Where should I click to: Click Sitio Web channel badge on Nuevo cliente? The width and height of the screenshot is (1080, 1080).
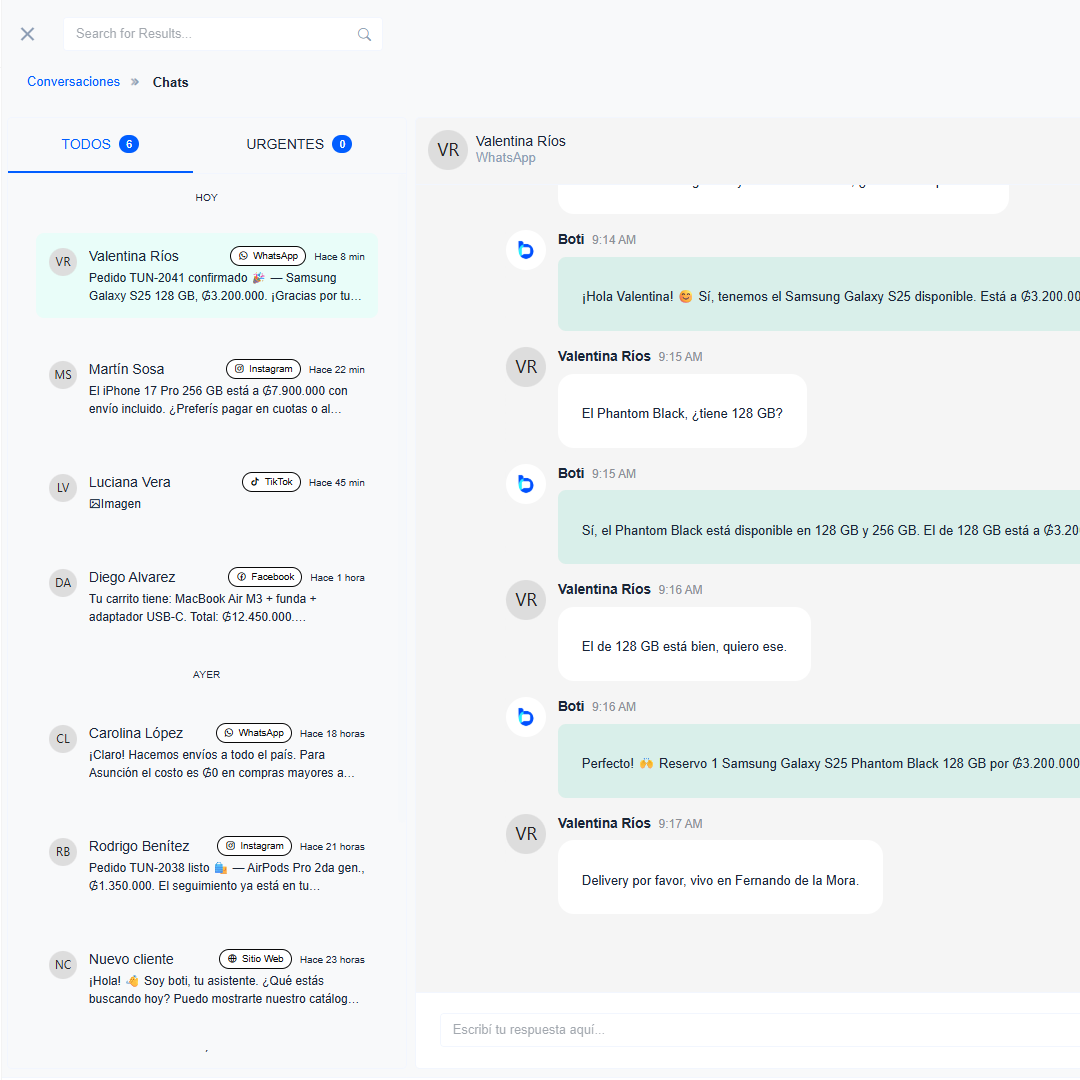(256, 958)
